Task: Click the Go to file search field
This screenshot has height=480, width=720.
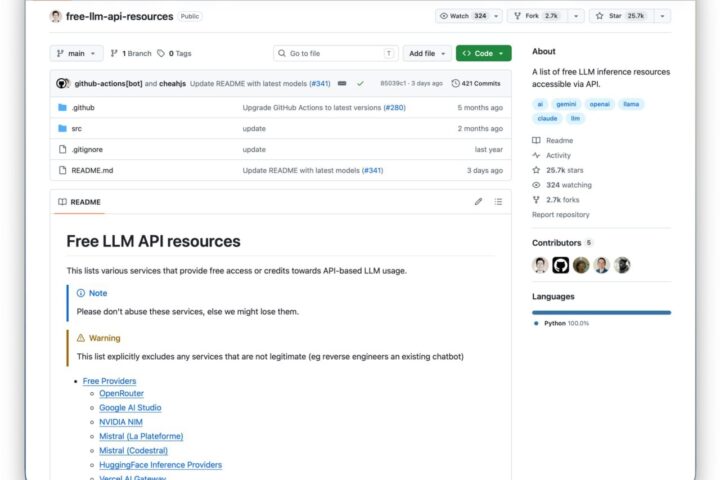Action: click(x=336, y=53)
